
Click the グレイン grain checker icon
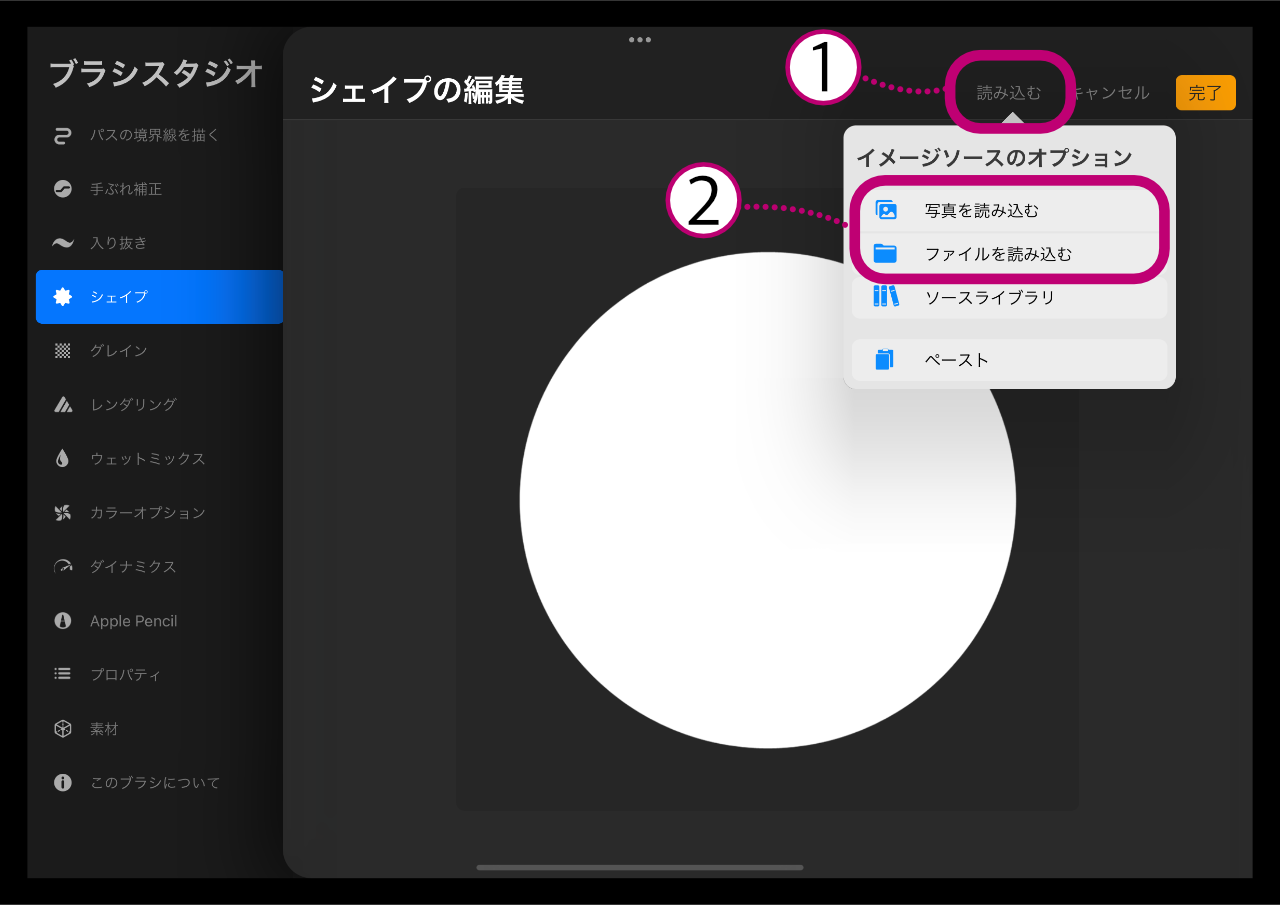click(63, 351)
